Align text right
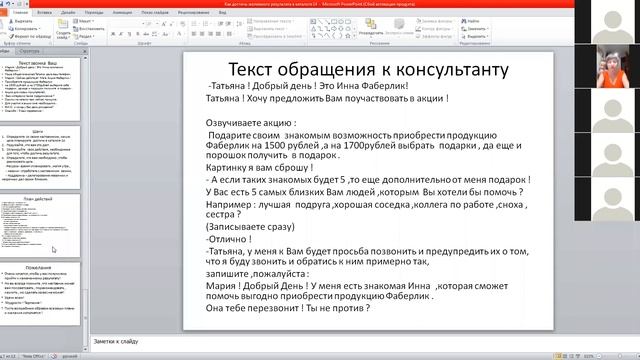The height and width of the screenshot is (360, 640). (x=210, y=34)
